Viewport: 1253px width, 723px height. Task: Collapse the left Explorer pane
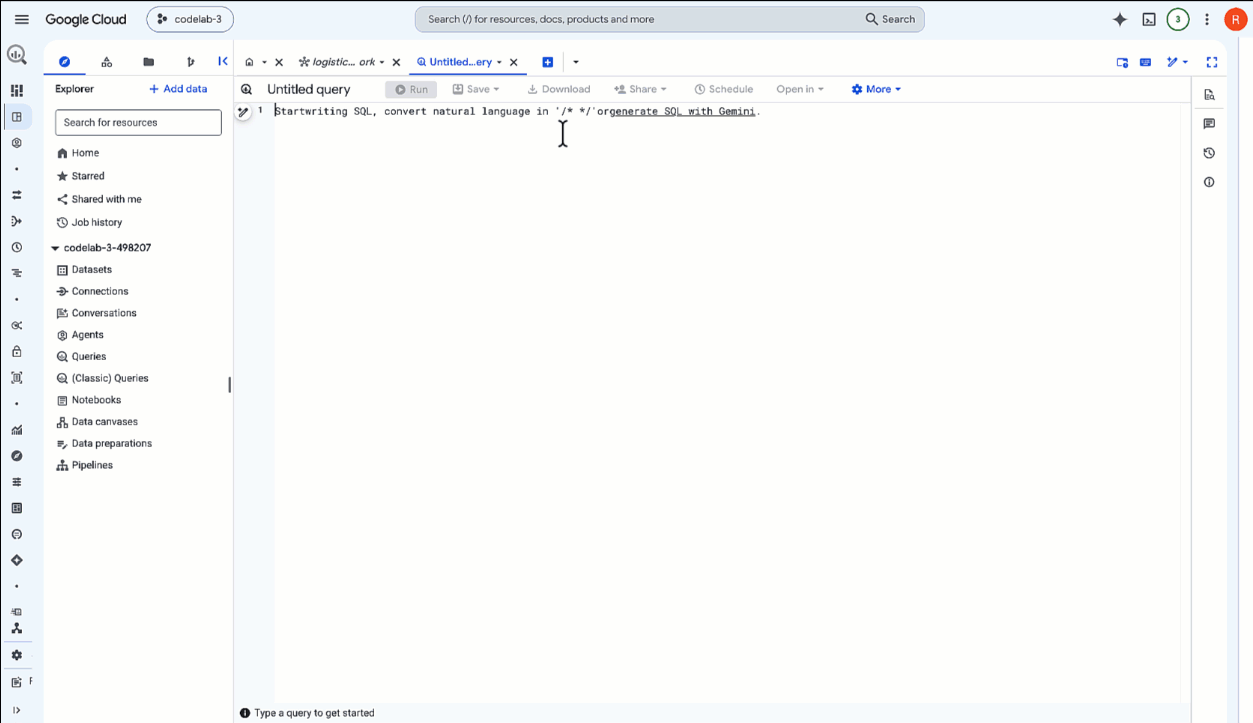[x=223, y=61]
